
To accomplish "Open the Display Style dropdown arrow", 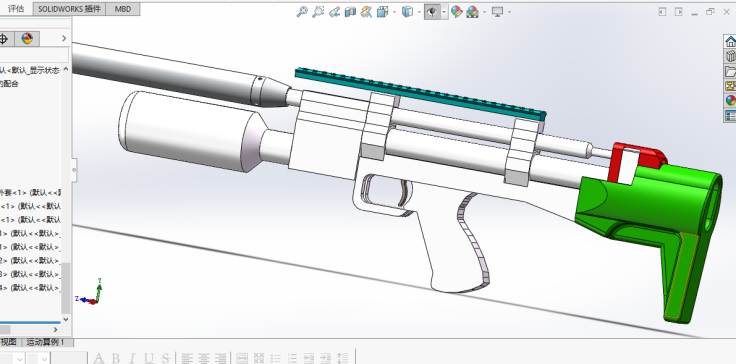I will click(419, 12).
